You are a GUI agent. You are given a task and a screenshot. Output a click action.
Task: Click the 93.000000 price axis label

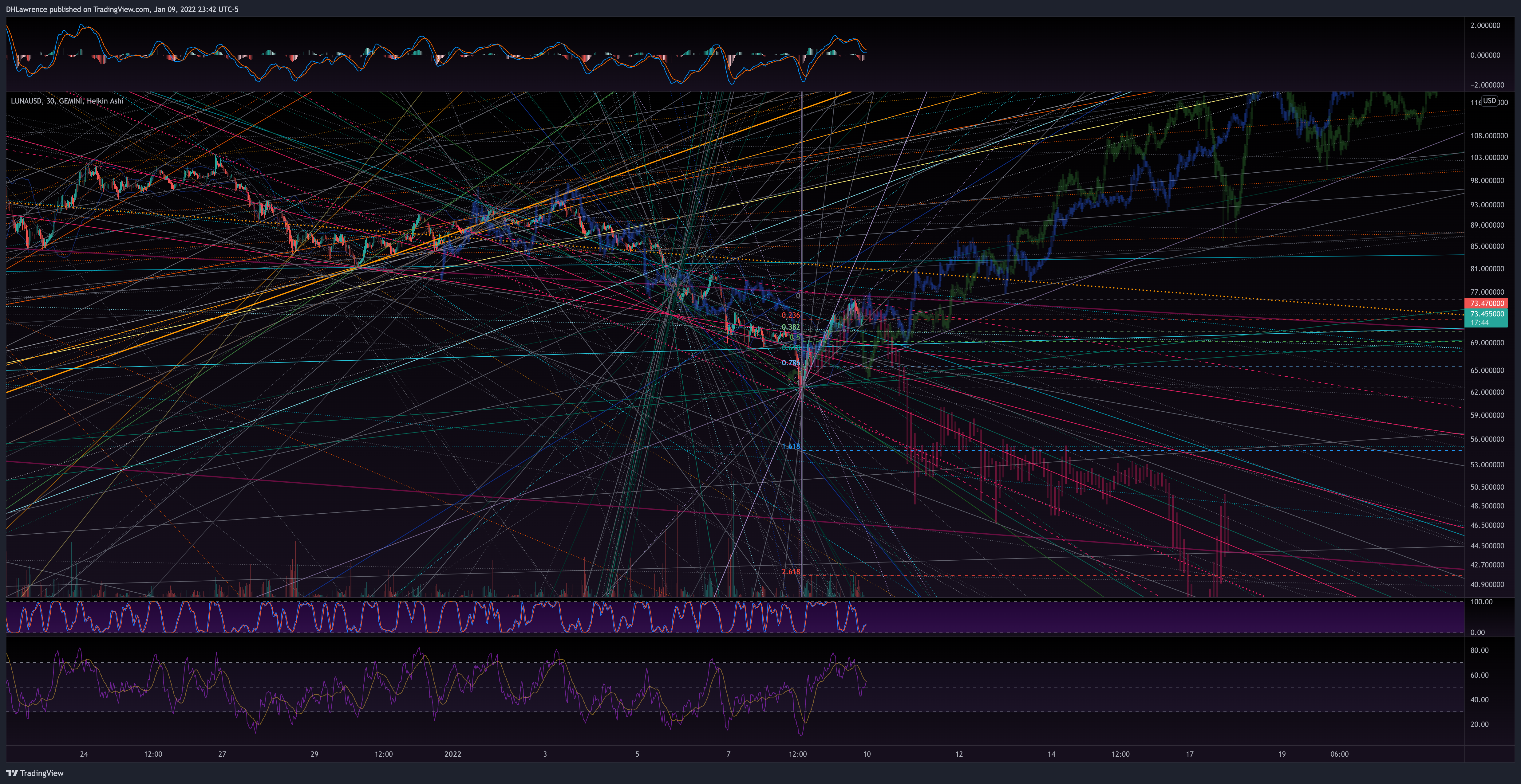(1487, 205)
